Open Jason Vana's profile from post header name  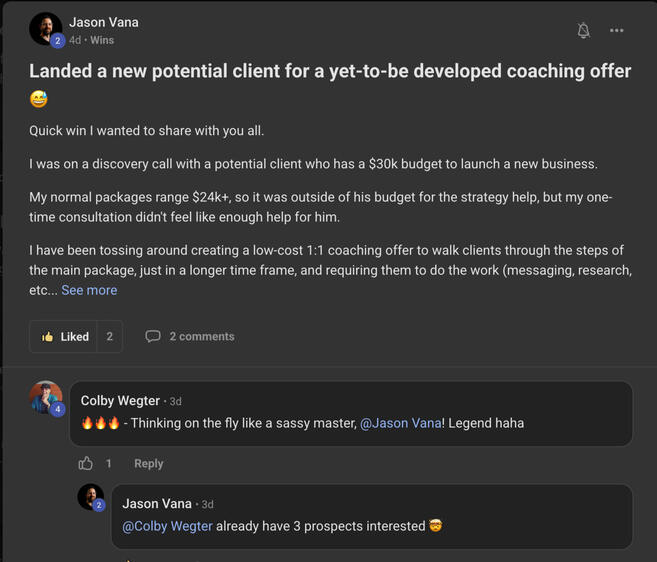(104, 22)
